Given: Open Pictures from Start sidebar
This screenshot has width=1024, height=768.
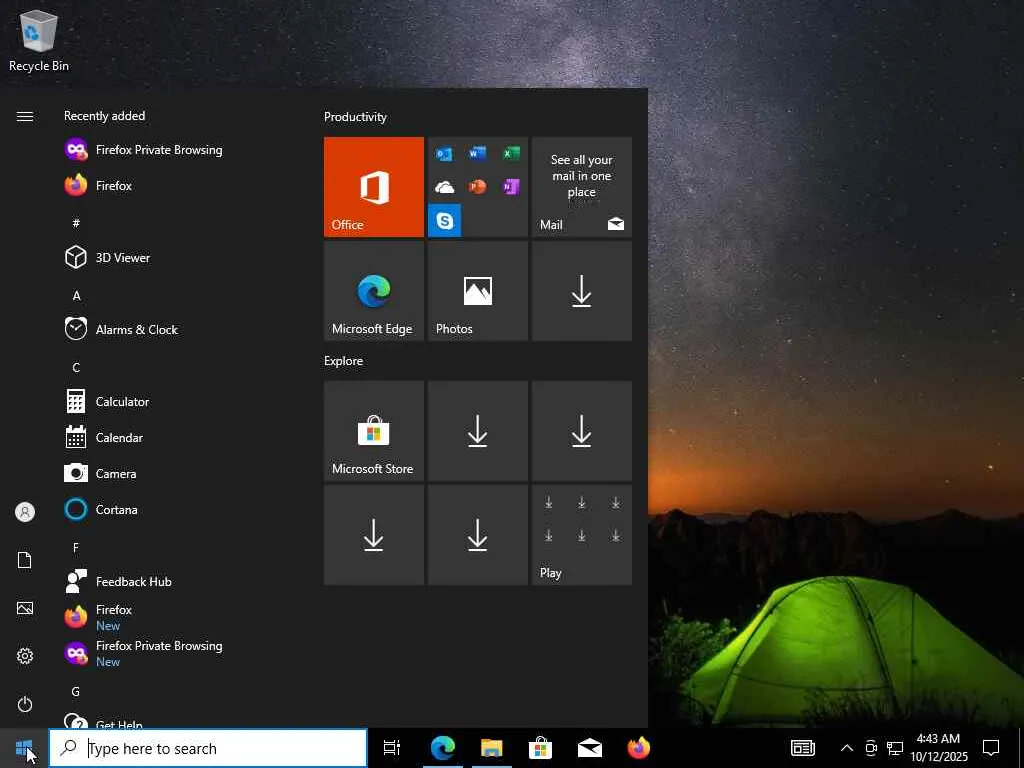Looking at the screenshot, I should click(25, 609).
